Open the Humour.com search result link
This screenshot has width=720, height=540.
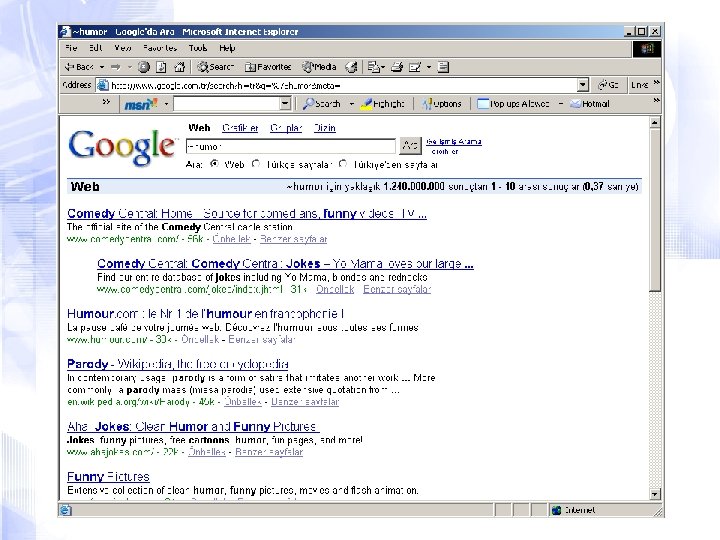[x=205, y=314]
